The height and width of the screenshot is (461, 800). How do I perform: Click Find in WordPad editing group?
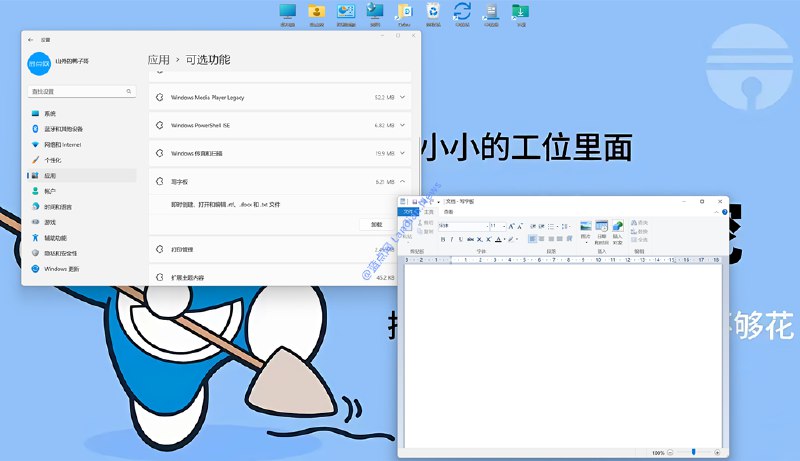pyautogui.click(x=639, y=223)
